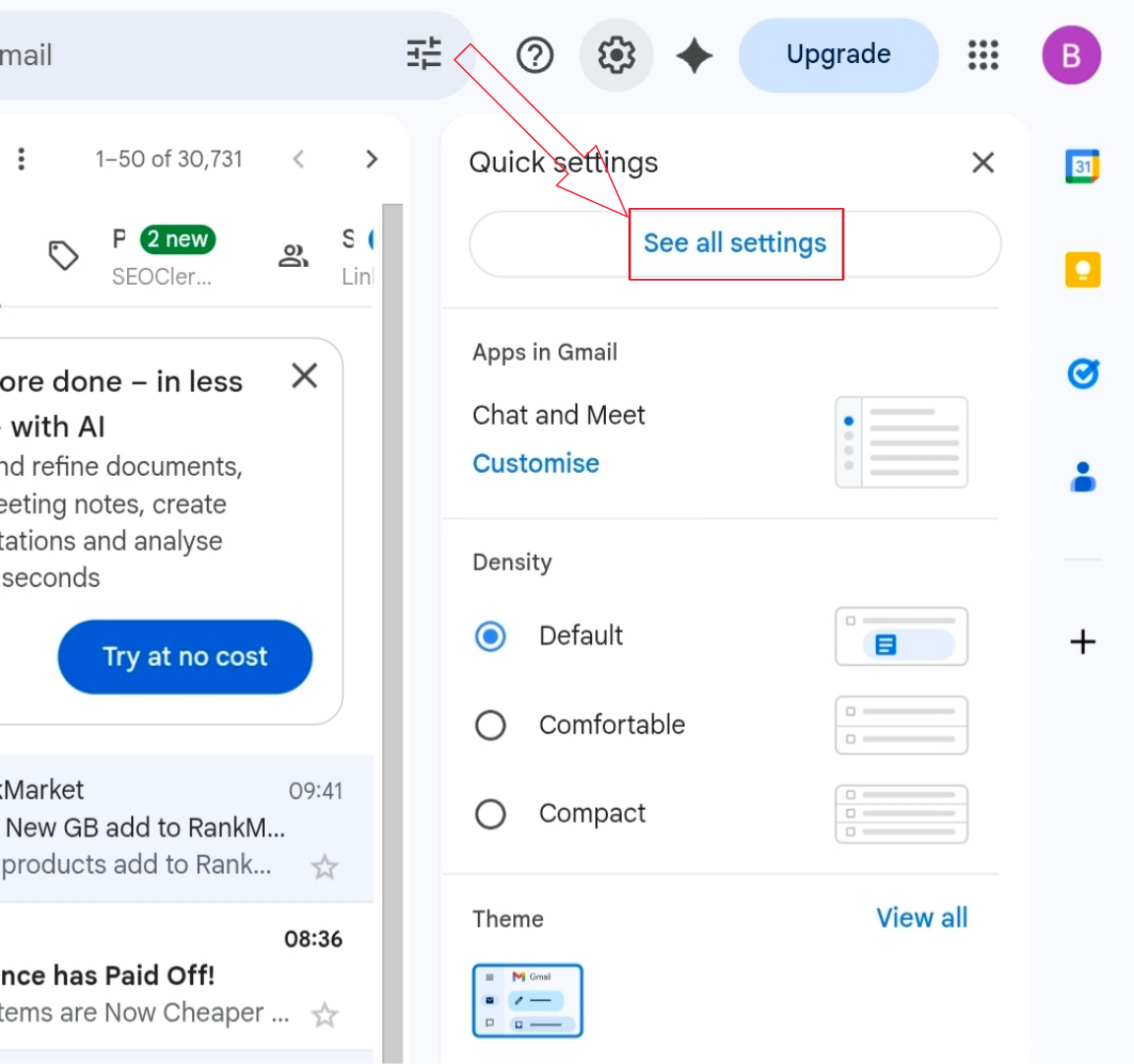
Task: Go to older messages page arrow
Action: coord(371,160)
